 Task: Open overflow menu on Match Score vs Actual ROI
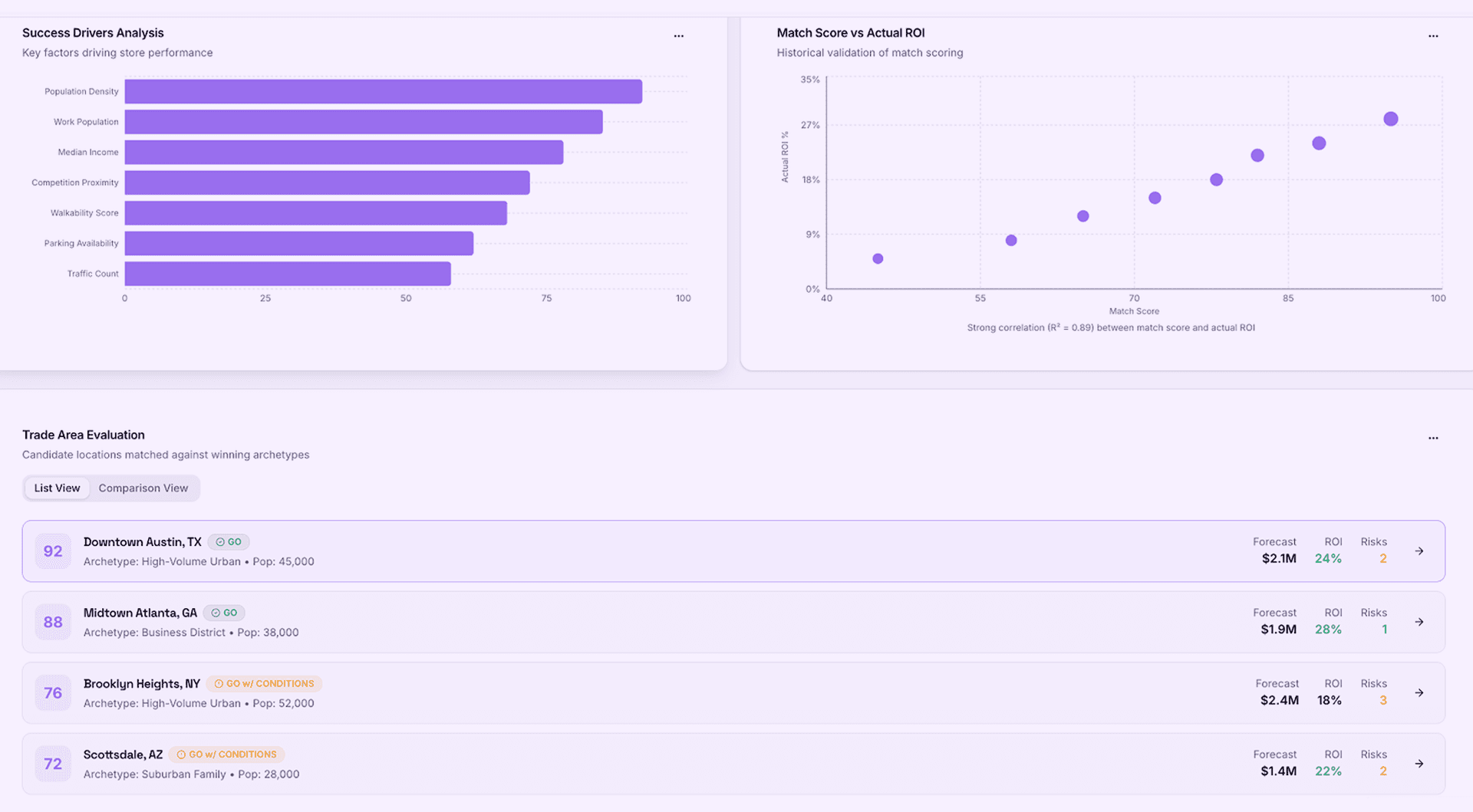click(x=1434, y=35)
